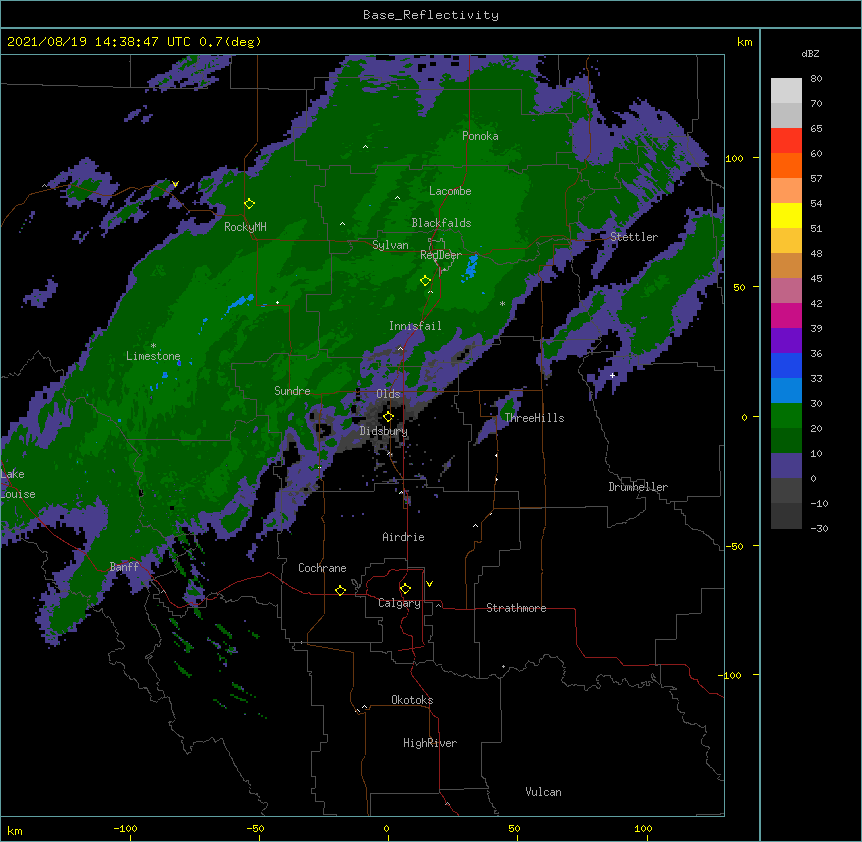Click the Blackfalds city label
This screenshot has height=842, width=862.
pos(441,223)
